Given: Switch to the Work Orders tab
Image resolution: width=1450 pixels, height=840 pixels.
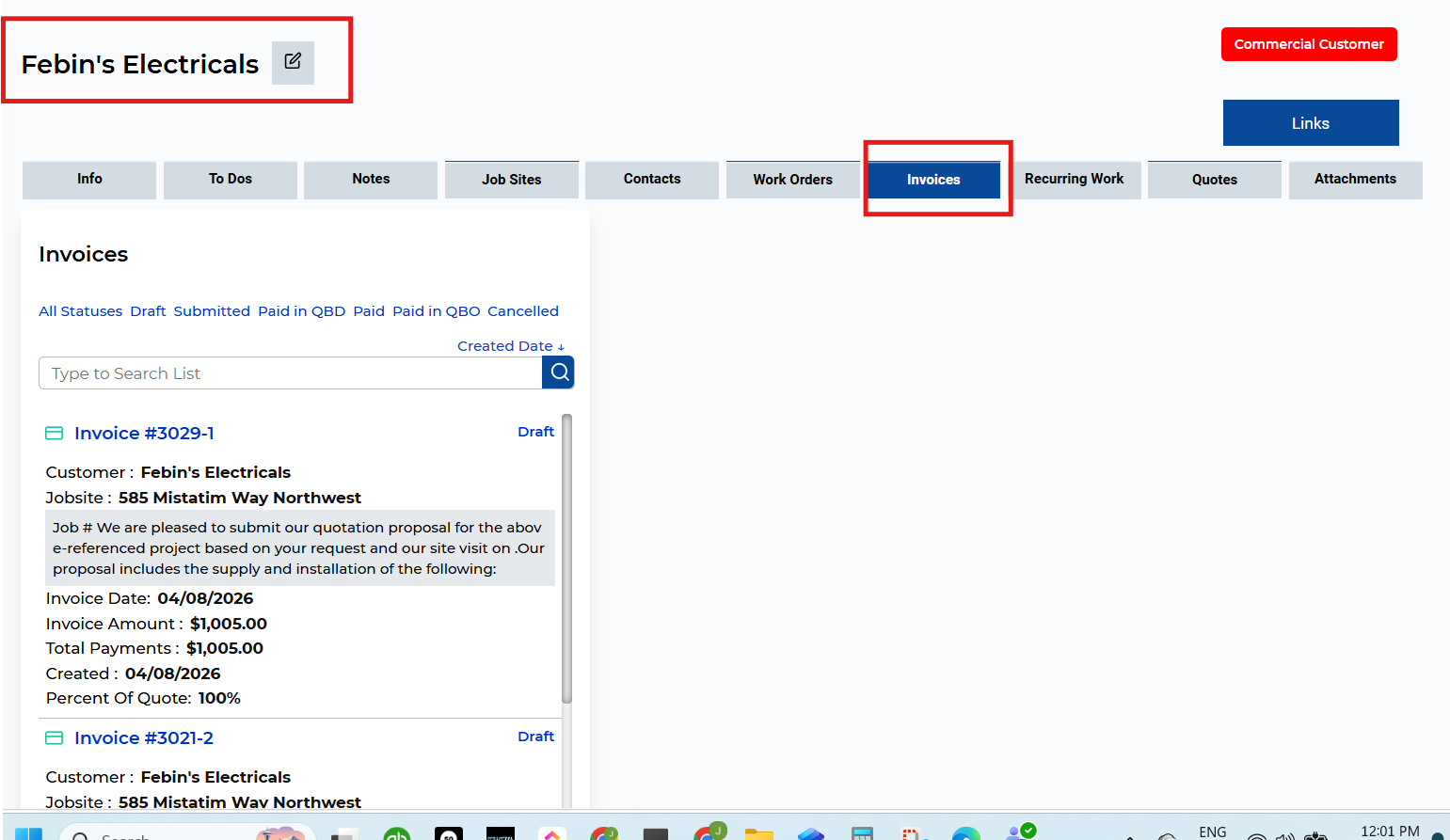Looking at the screenshot, I should [792, 180].
